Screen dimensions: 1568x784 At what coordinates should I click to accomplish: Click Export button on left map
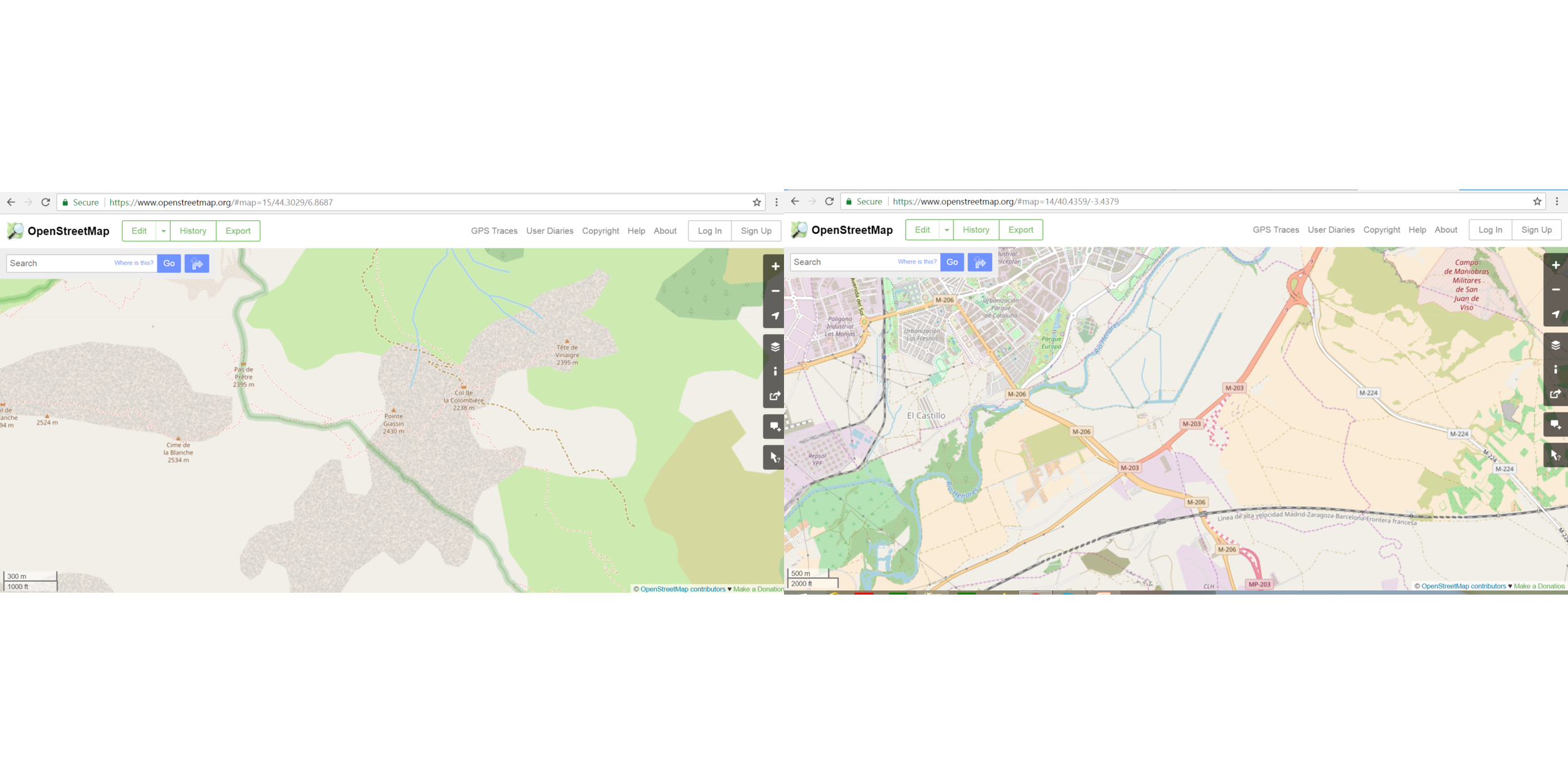click(238, 231)
